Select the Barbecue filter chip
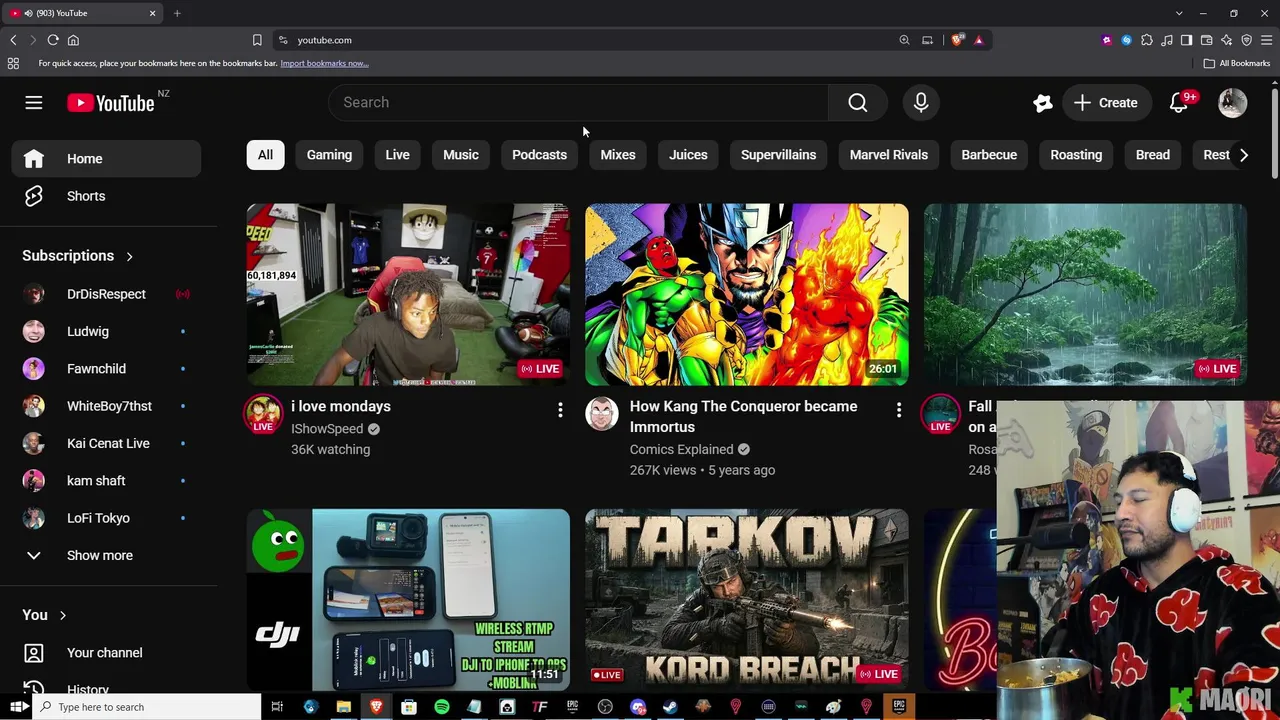The height and width of the screenshot is (720, 1280). (x=989, y=155)
